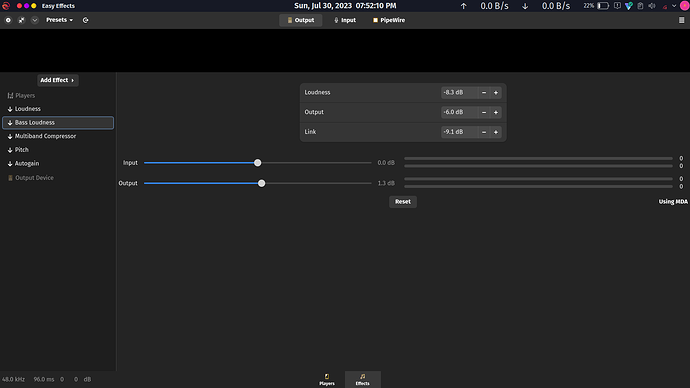Click the circular reset icon after Presets
Image resolution: width=690 pixels, height=388 pixels.
[85, 20]
